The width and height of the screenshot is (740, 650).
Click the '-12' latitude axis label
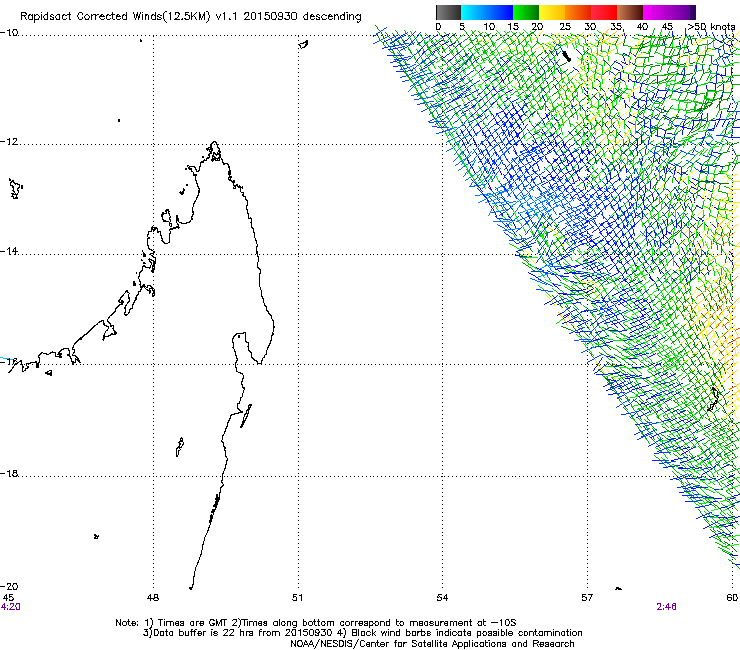coord(9,142)
